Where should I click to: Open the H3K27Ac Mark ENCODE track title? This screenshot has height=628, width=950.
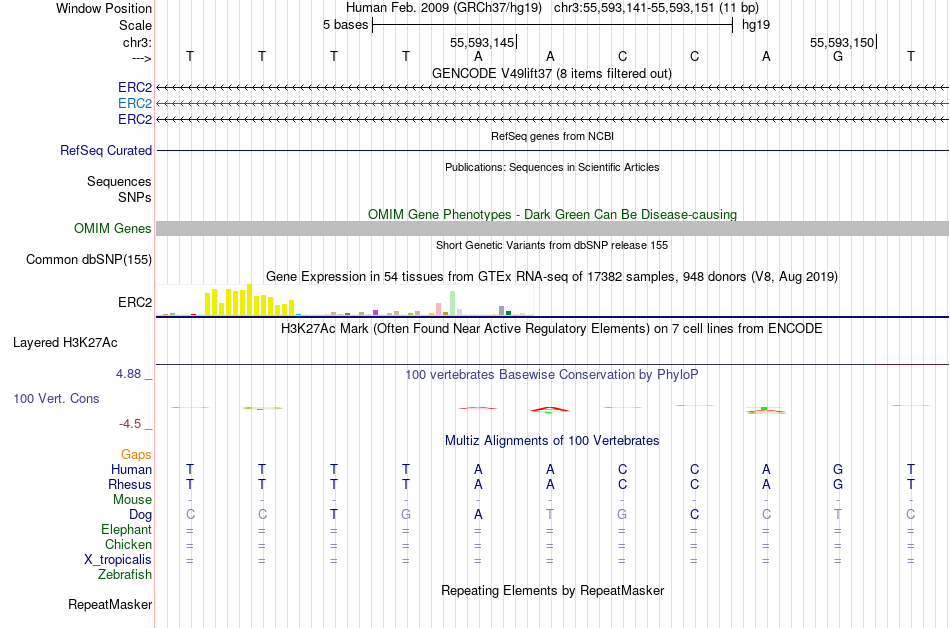click(x=552, y=329)
